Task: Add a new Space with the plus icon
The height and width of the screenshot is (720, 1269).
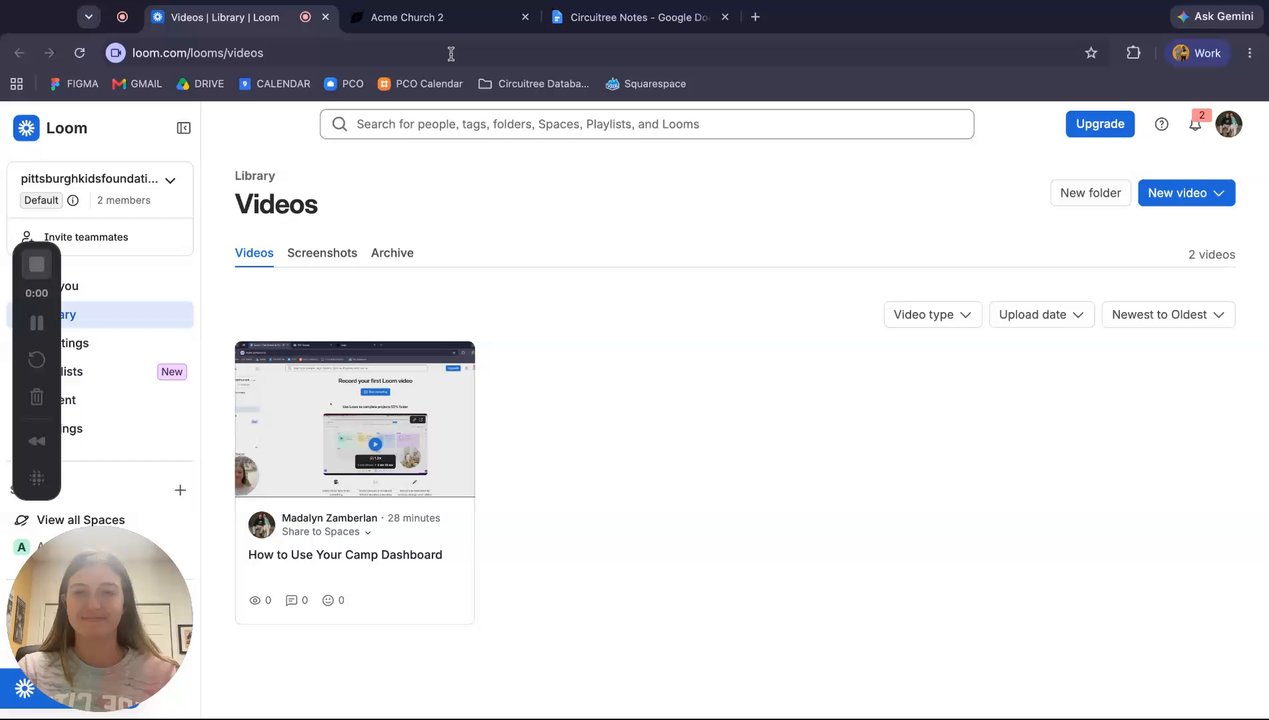Action: point(180,490)
